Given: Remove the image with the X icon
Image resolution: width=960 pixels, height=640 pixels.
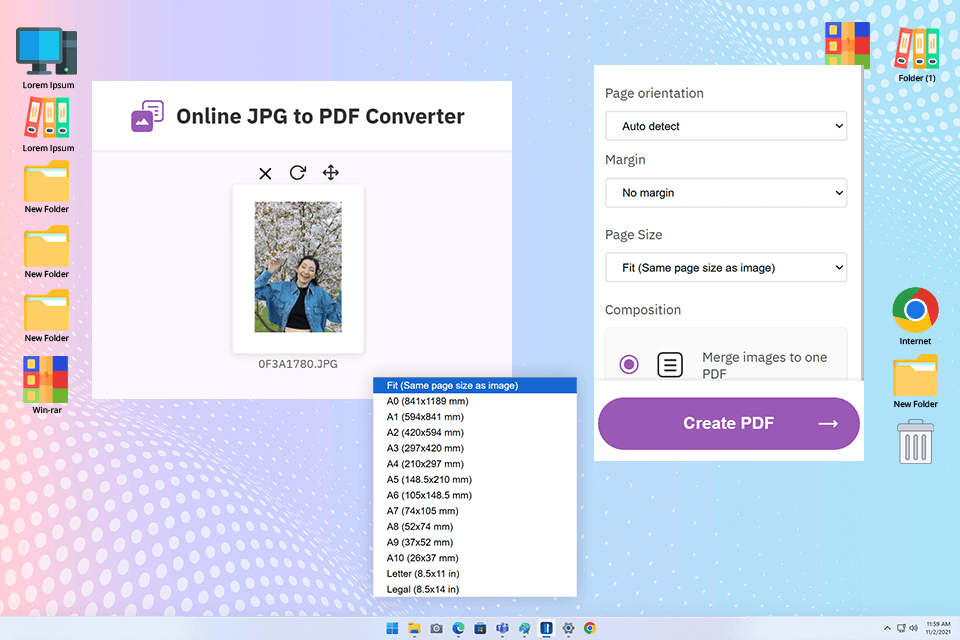Looking at the screenshot, I should [x=265, y=173].
